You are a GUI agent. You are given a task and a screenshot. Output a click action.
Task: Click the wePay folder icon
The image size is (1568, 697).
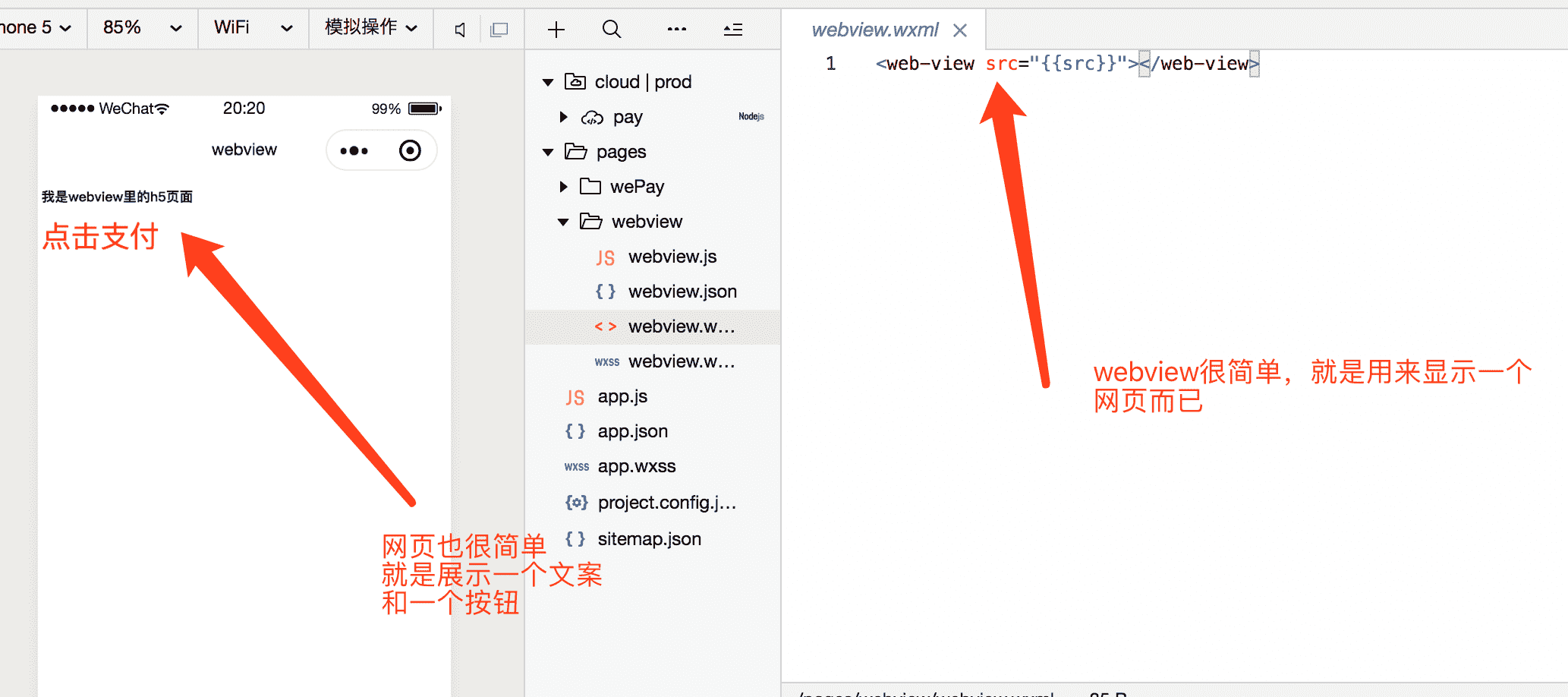590,186
